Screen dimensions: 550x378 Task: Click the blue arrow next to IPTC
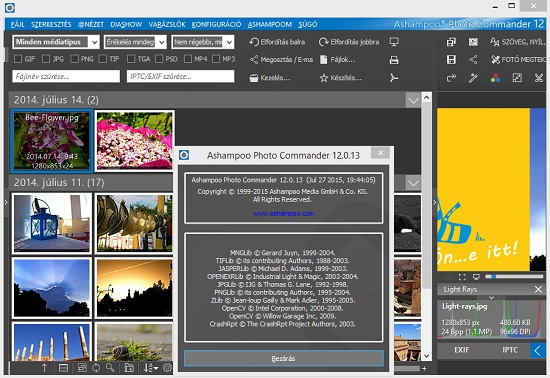537,350
